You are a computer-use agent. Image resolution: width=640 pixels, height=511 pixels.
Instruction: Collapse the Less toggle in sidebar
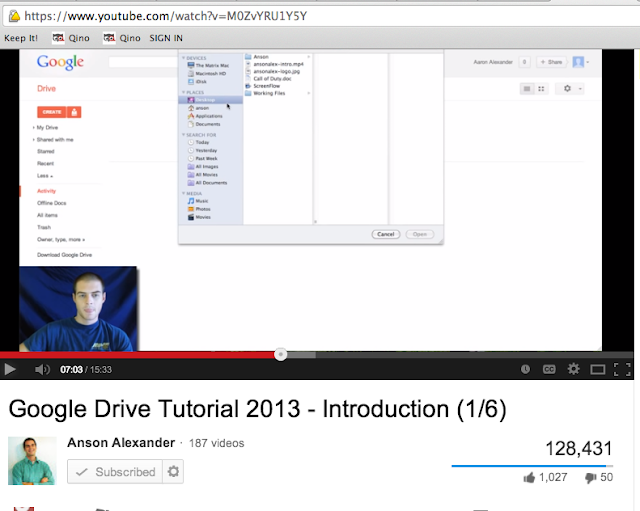45,176
